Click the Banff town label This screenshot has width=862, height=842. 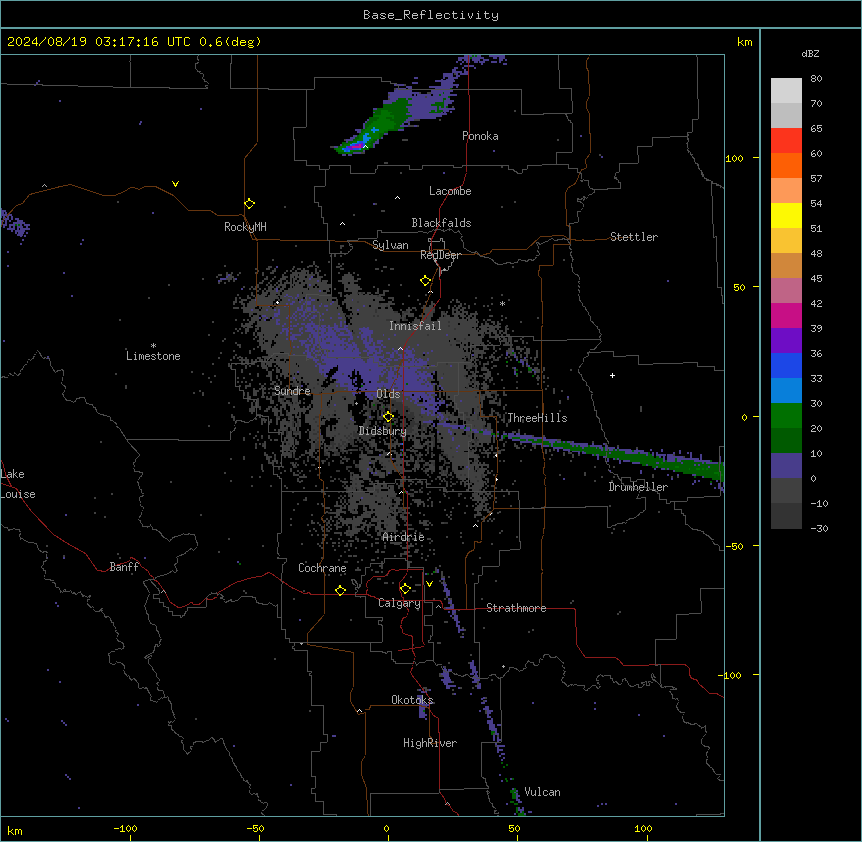tap(124, 567)
